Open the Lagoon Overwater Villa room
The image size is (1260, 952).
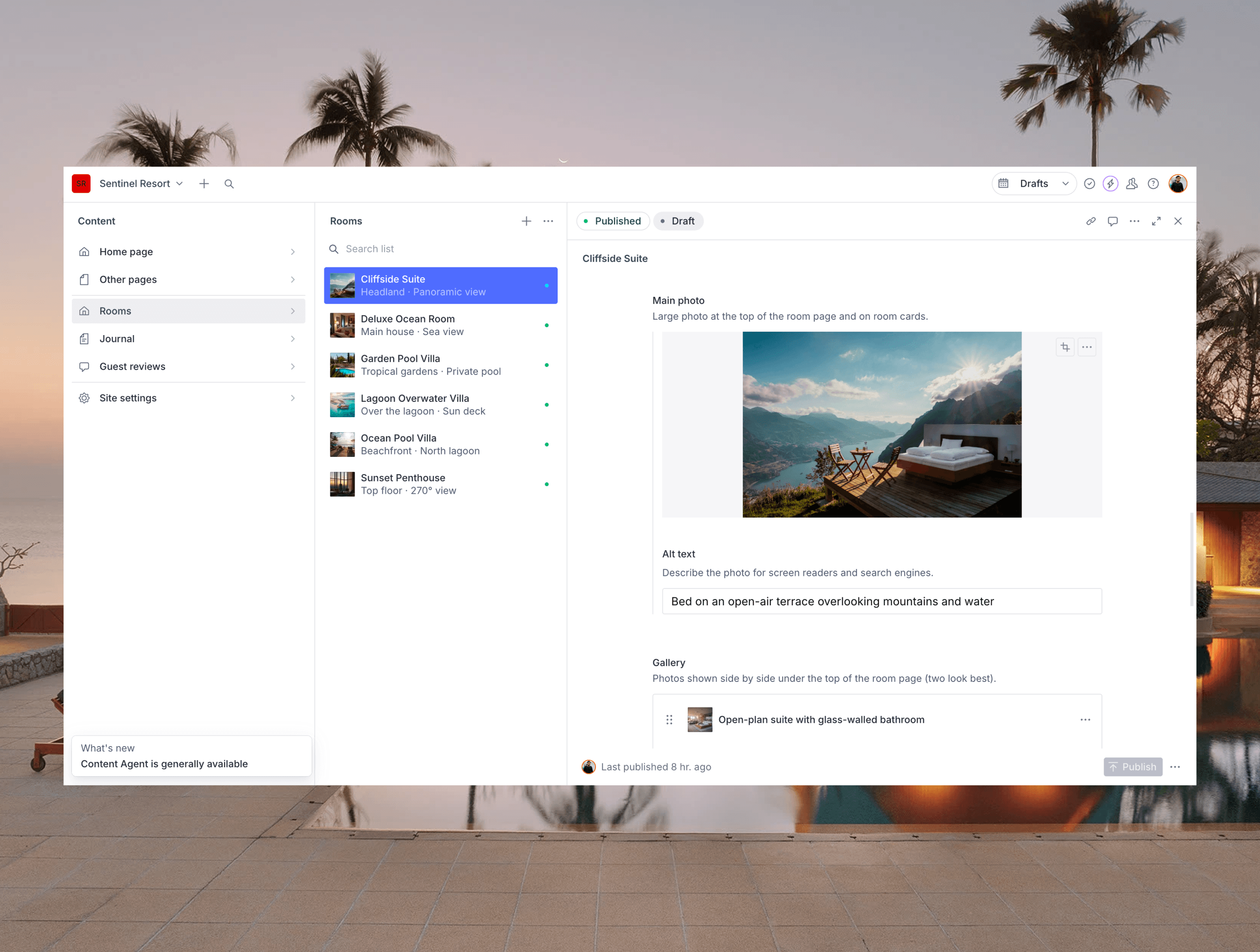point(441,405)
